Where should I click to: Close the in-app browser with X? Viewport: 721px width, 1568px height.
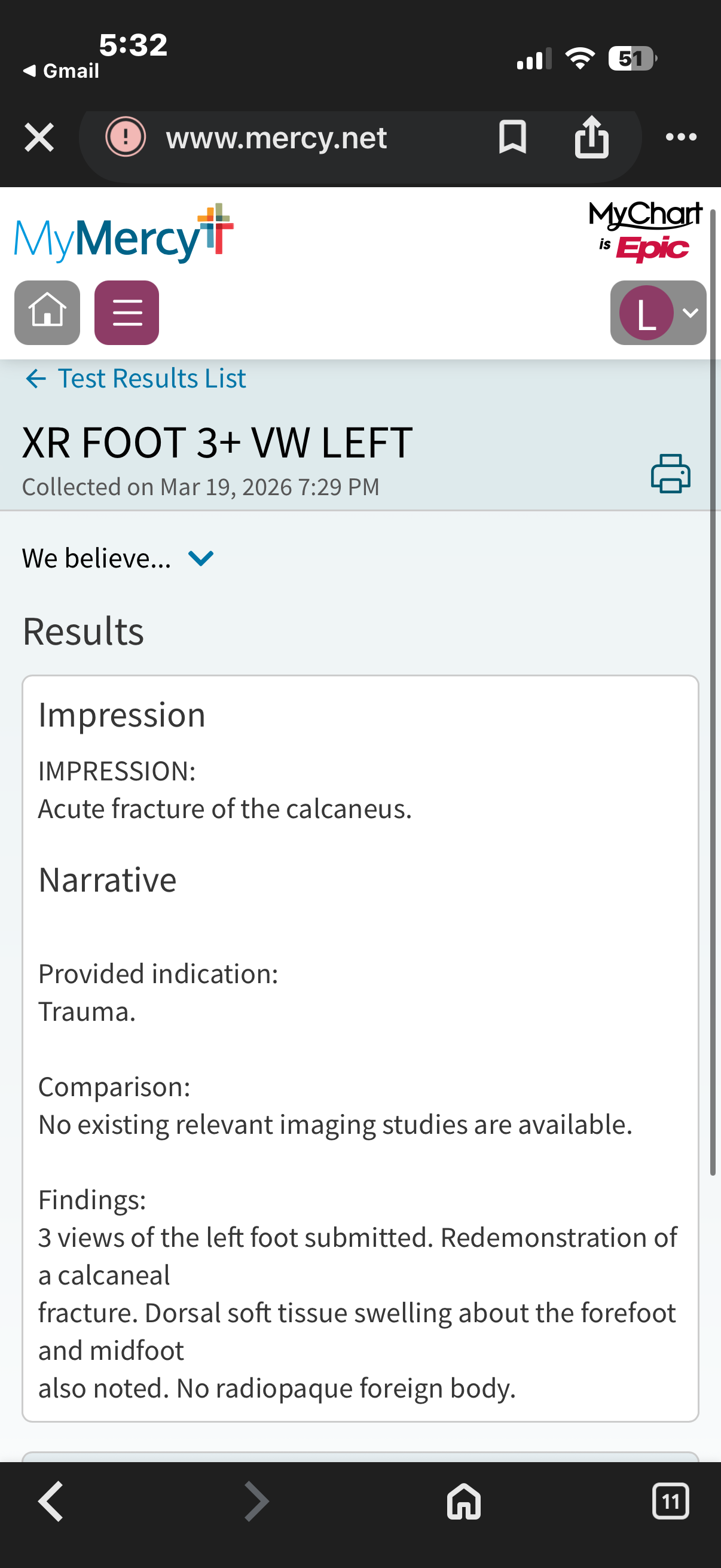click(39, 137)
